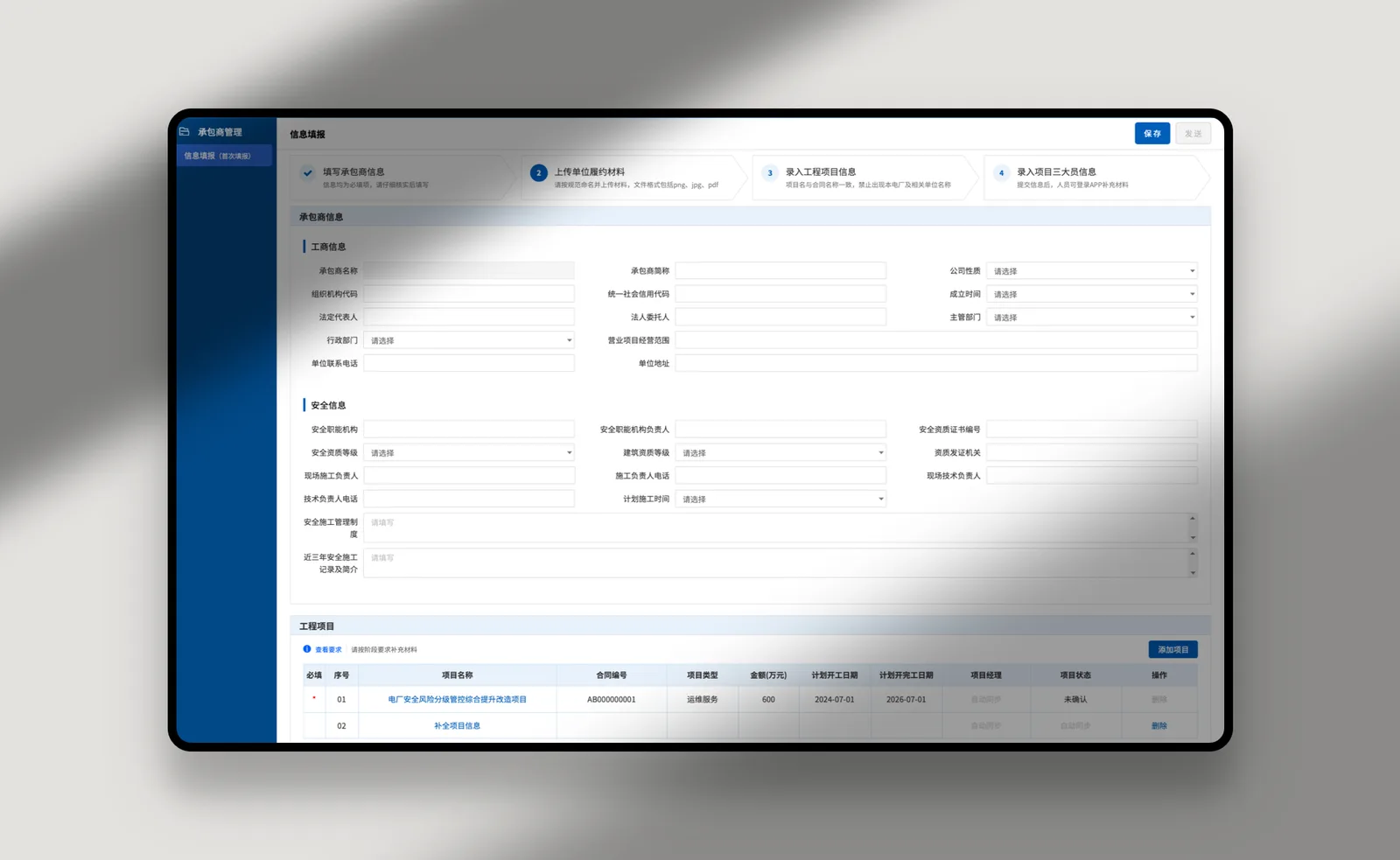Screen dimensions: 1400x860
Task: Expand the 计划施工时间 dropdown
Action: coord(780,499)
